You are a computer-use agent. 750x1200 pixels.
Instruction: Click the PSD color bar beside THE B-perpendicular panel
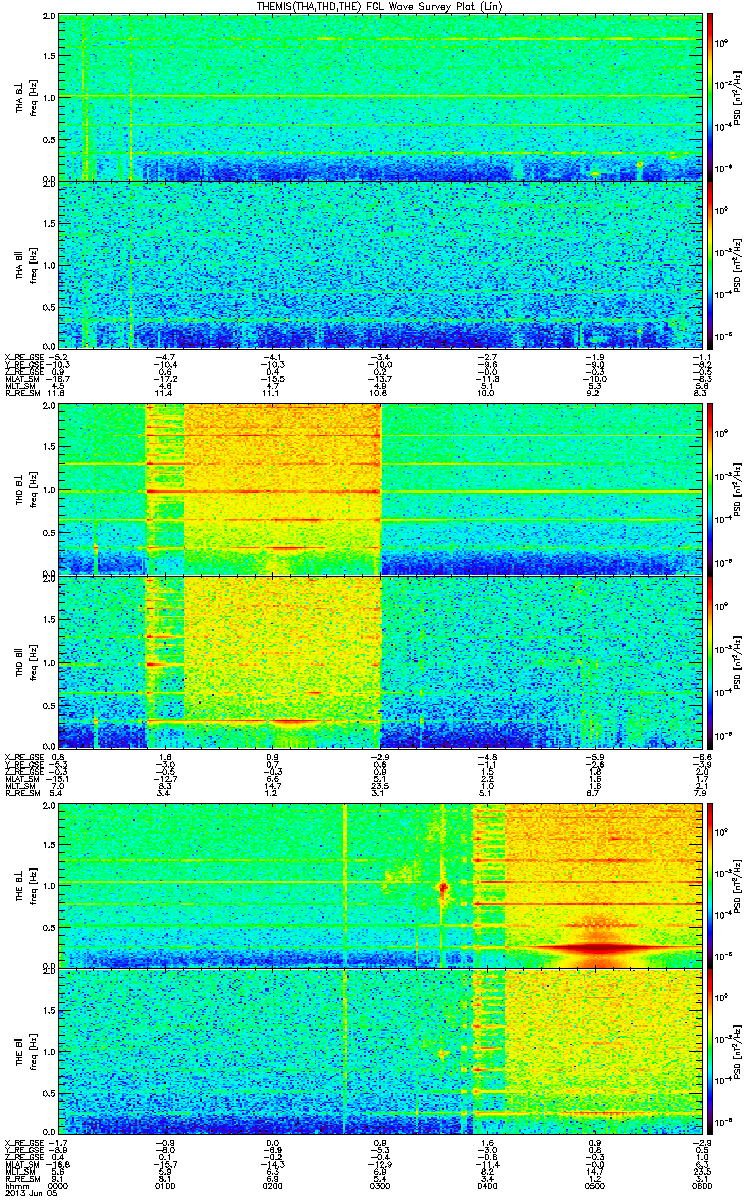point(710,885)
